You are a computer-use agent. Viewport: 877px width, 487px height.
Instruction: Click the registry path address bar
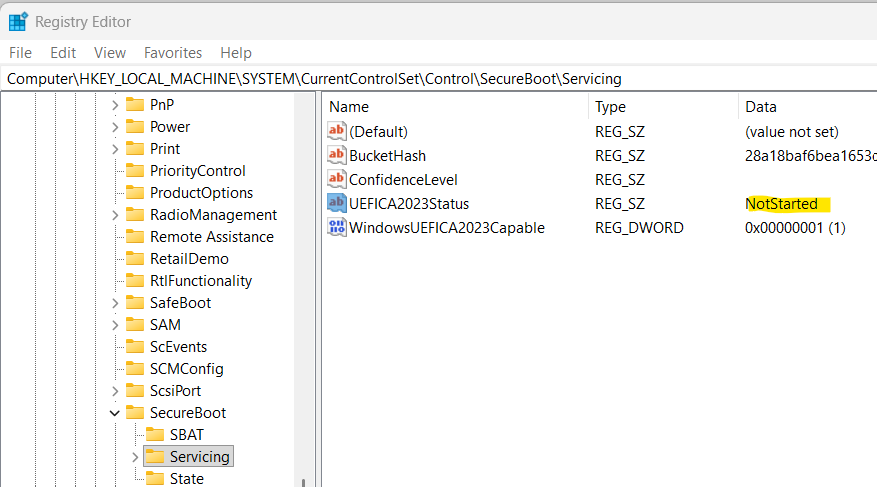(x=438, y=79)
